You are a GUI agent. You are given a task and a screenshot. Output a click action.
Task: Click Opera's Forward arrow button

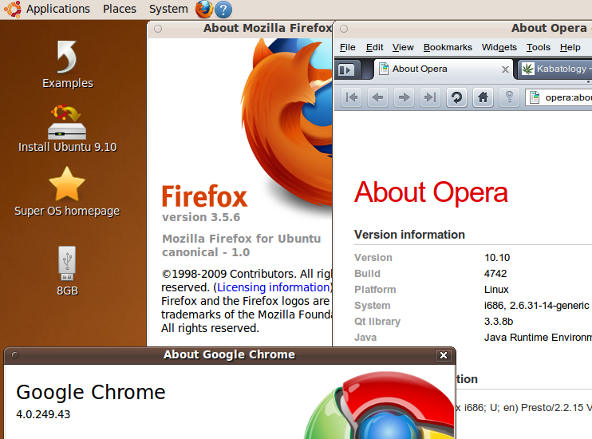tap(404, 97)
